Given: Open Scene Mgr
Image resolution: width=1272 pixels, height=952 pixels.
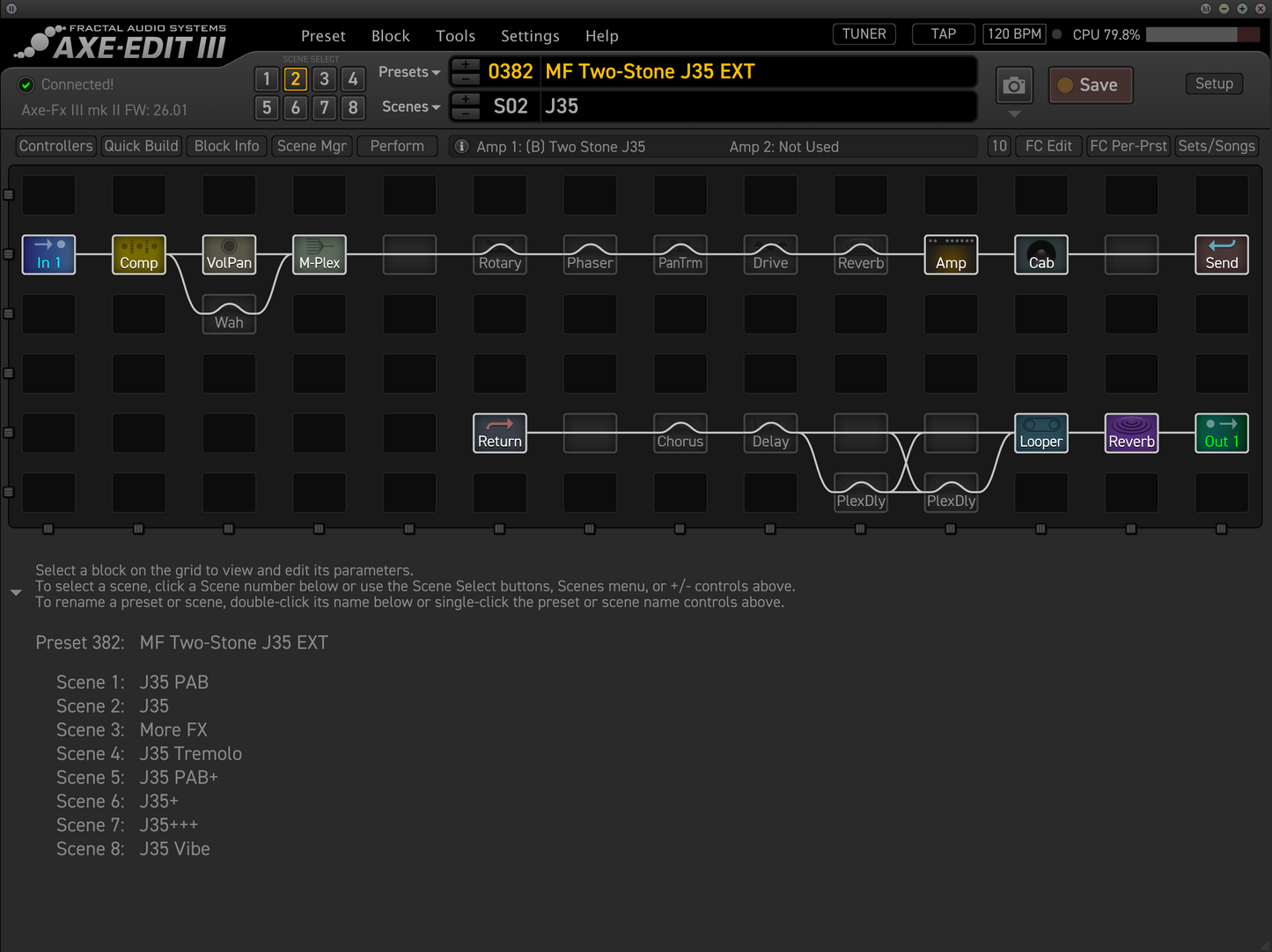Looking at the screenshot, I should pyautogui.click(x=312, y=146).
